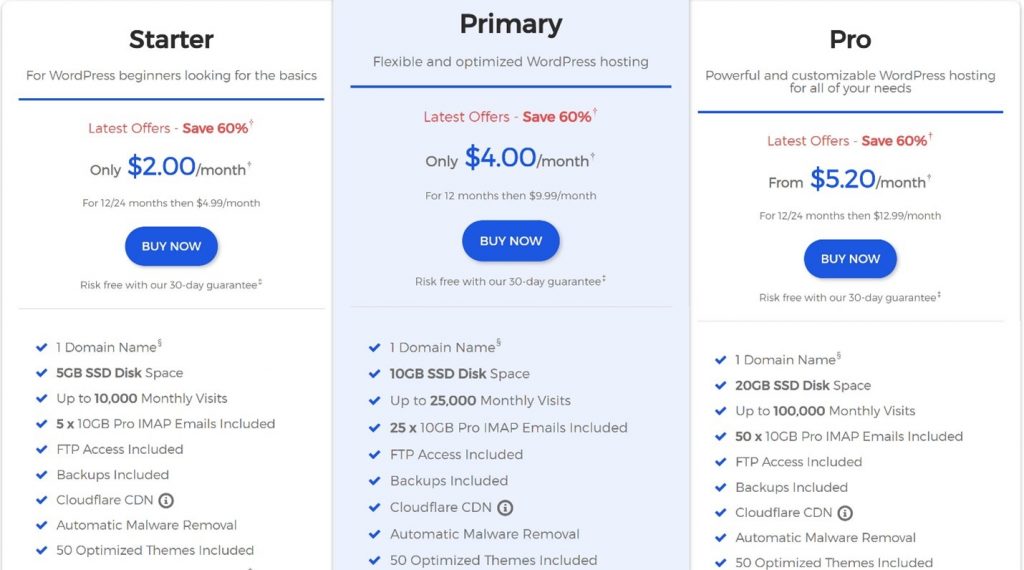1024x570 pixels.
Task: Click BUY NOW for the Primary plan
Action: coord(511,241)
